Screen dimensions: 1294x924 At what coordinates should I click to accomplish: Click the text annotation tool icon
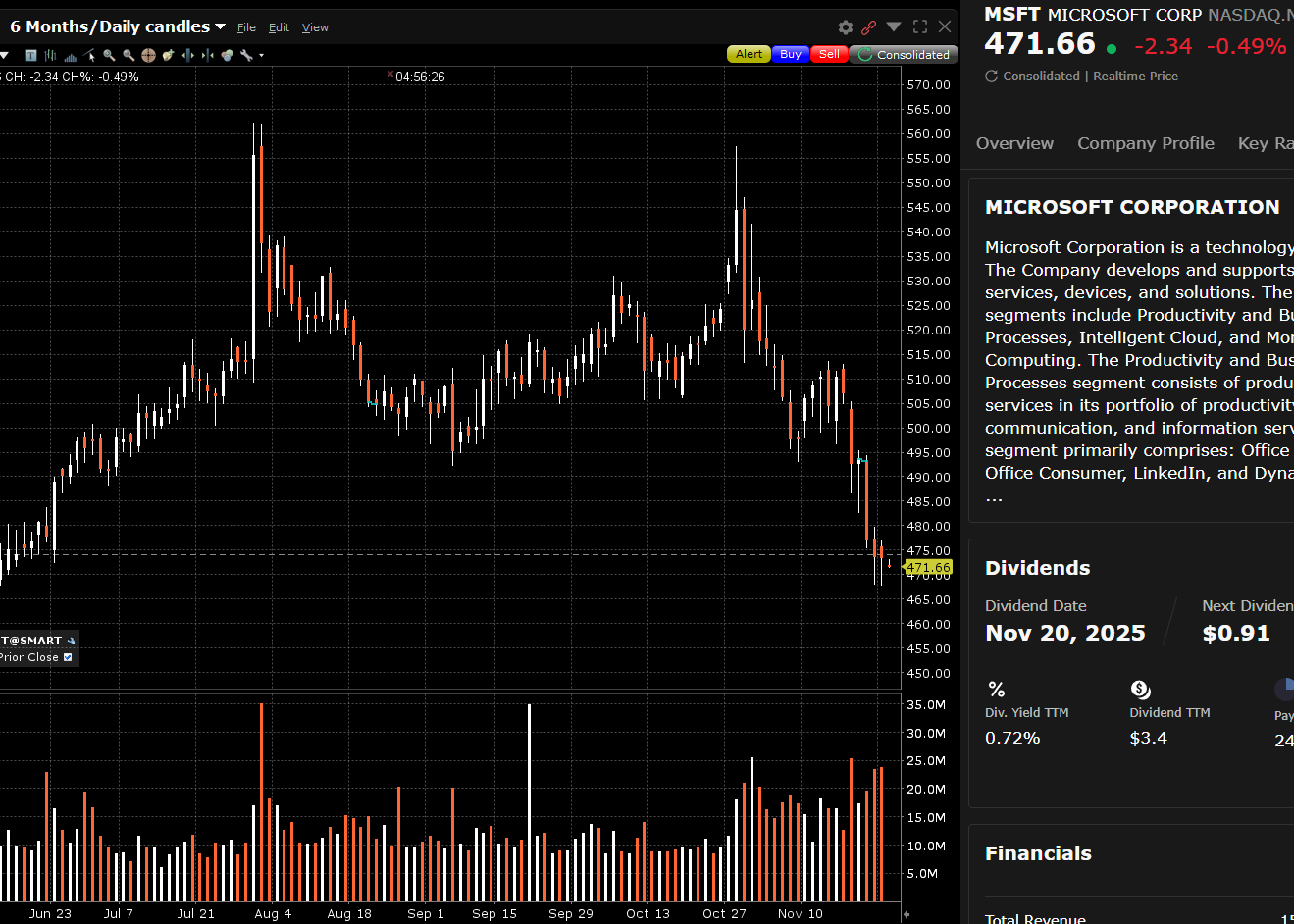point(30,55)
